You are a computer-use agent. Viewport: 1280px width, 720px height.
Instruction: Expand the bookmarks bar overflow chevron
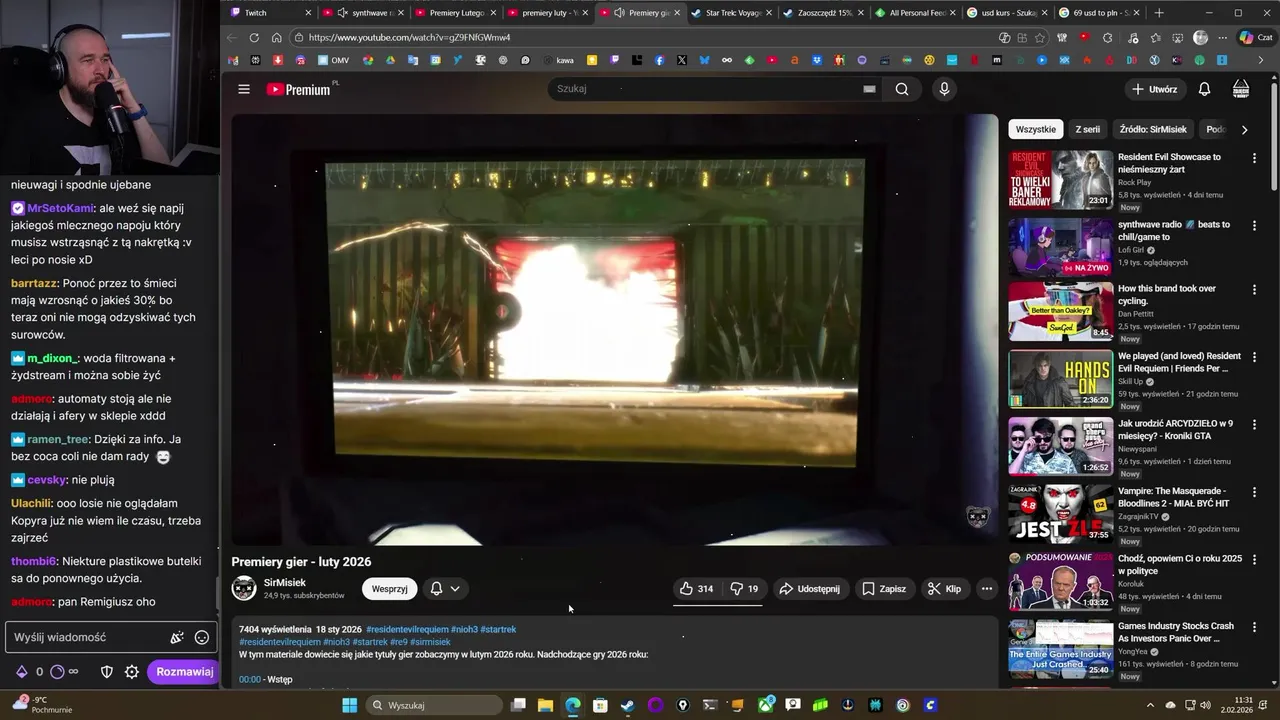(1261, 60)
